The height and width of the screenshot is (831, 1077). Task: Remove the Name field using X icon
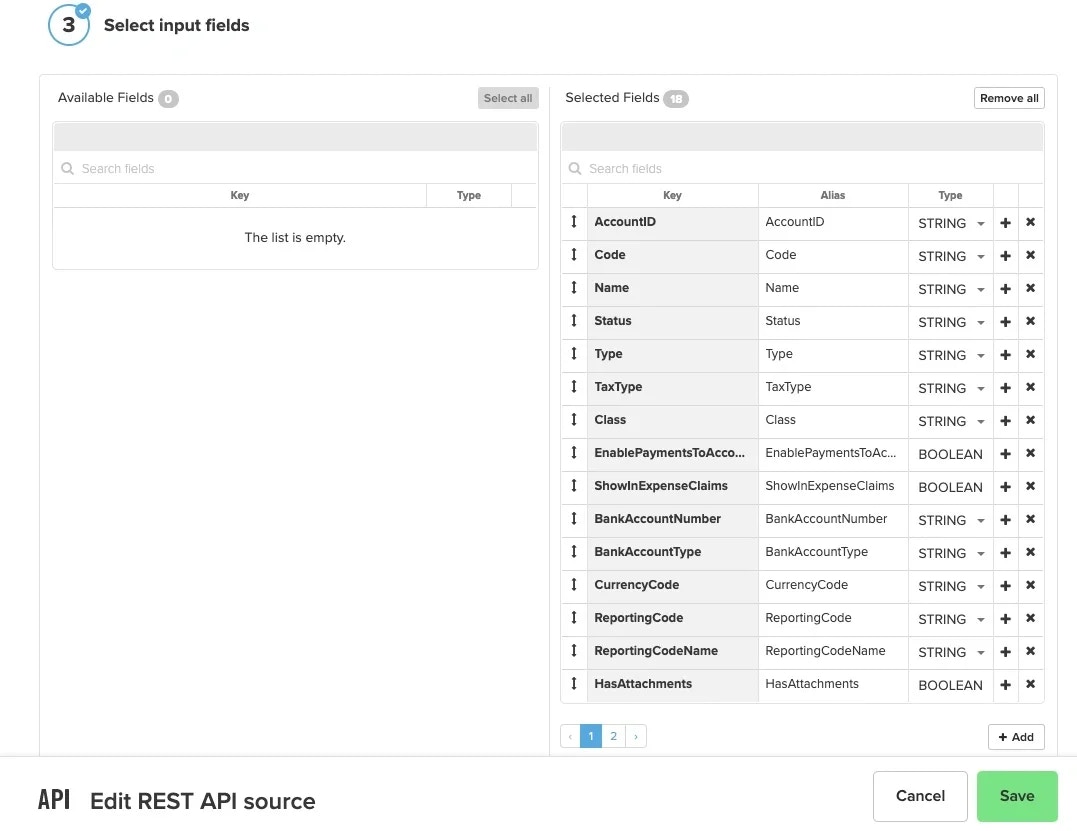click(x=1030, y=288)
